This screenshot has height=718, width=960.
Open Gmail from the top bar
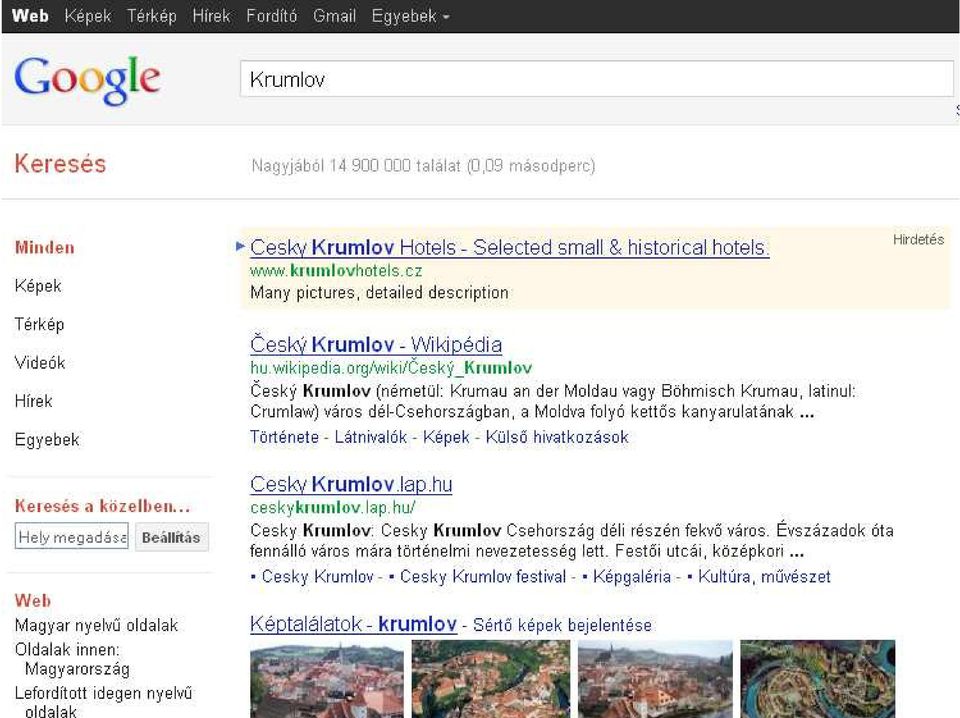(x=334, y=16)
